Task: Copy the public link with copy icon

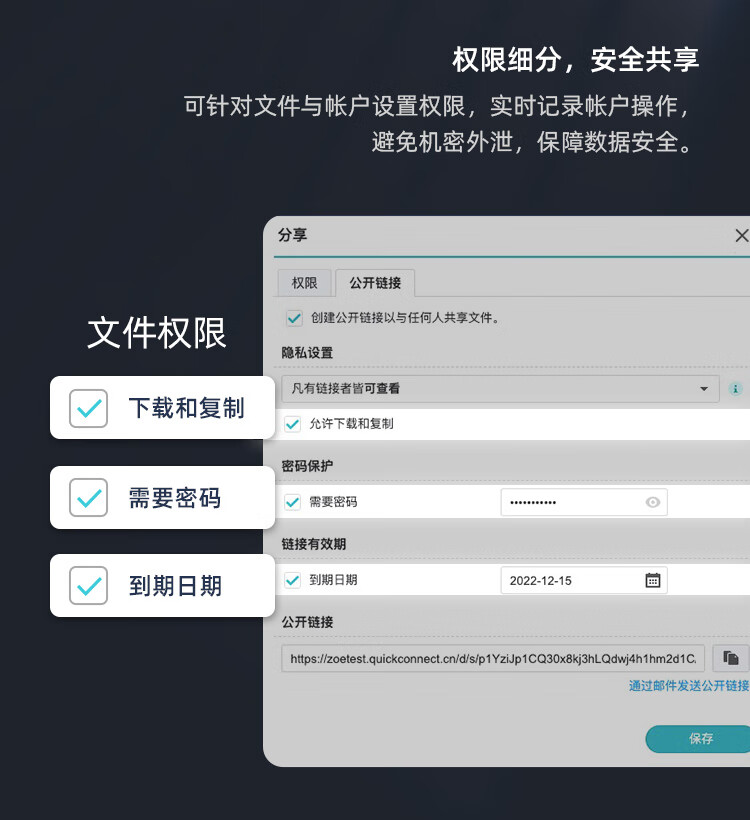Action: (731, 658)
